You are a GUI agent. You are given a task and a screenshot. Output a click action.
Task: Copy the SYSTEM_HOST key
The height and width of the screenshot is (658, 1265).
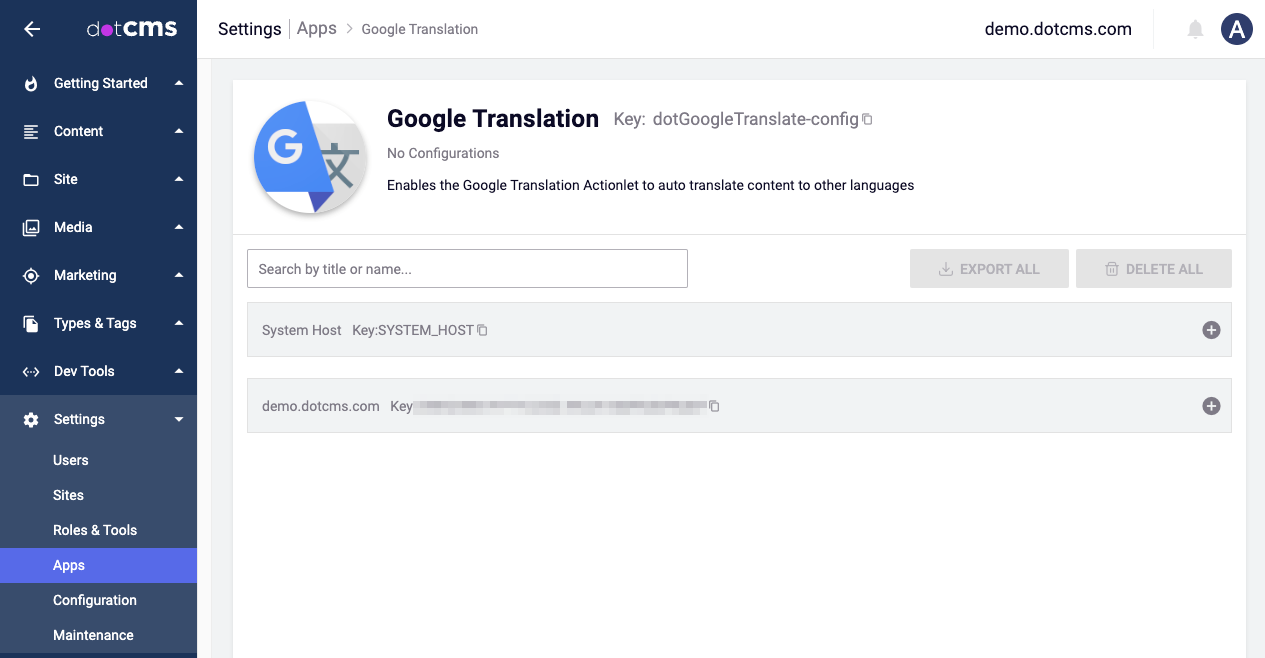482,330
